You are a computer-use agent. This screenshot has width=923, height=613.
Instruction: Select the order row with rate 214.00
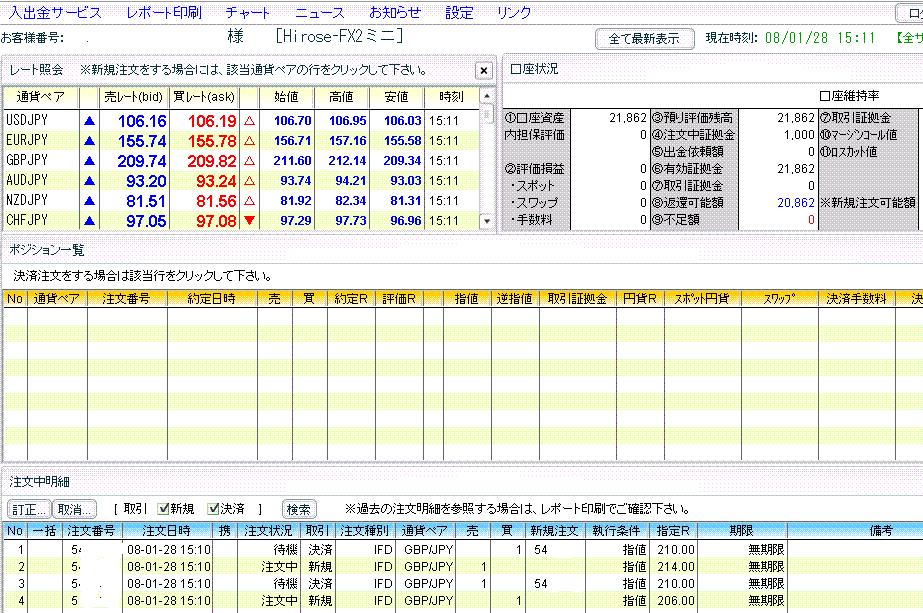click(463, 566)
